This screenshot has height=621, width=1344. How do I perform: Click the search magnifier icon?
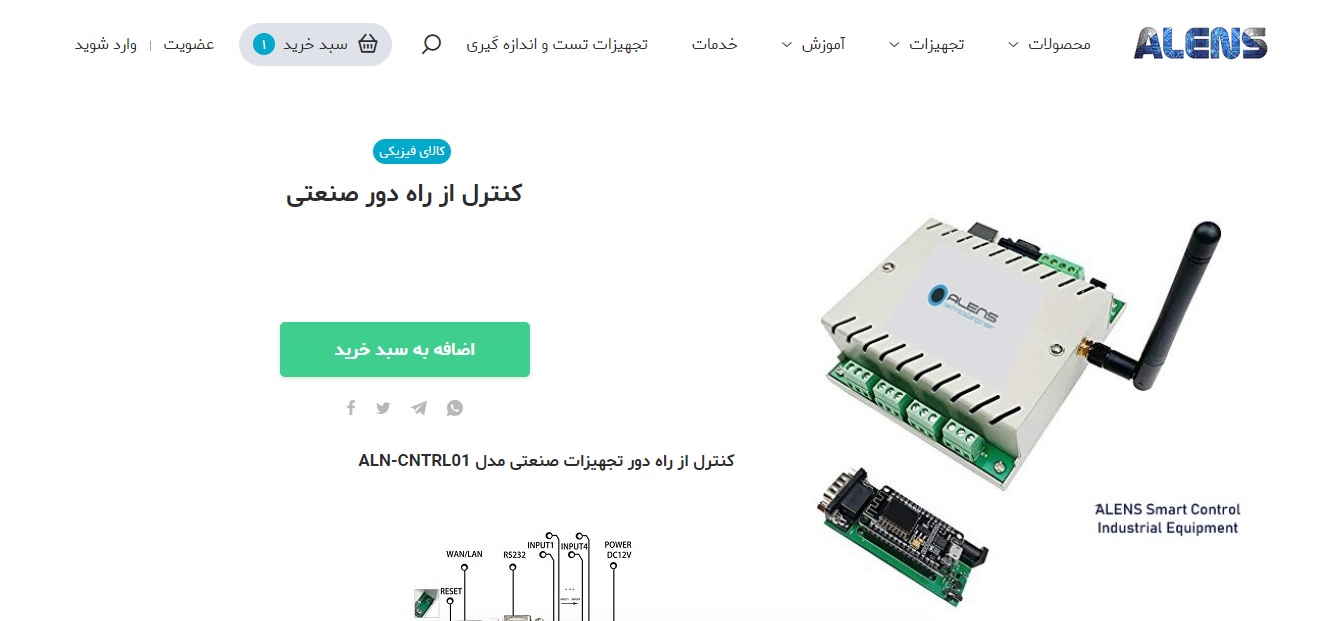[x=431, y=44]
